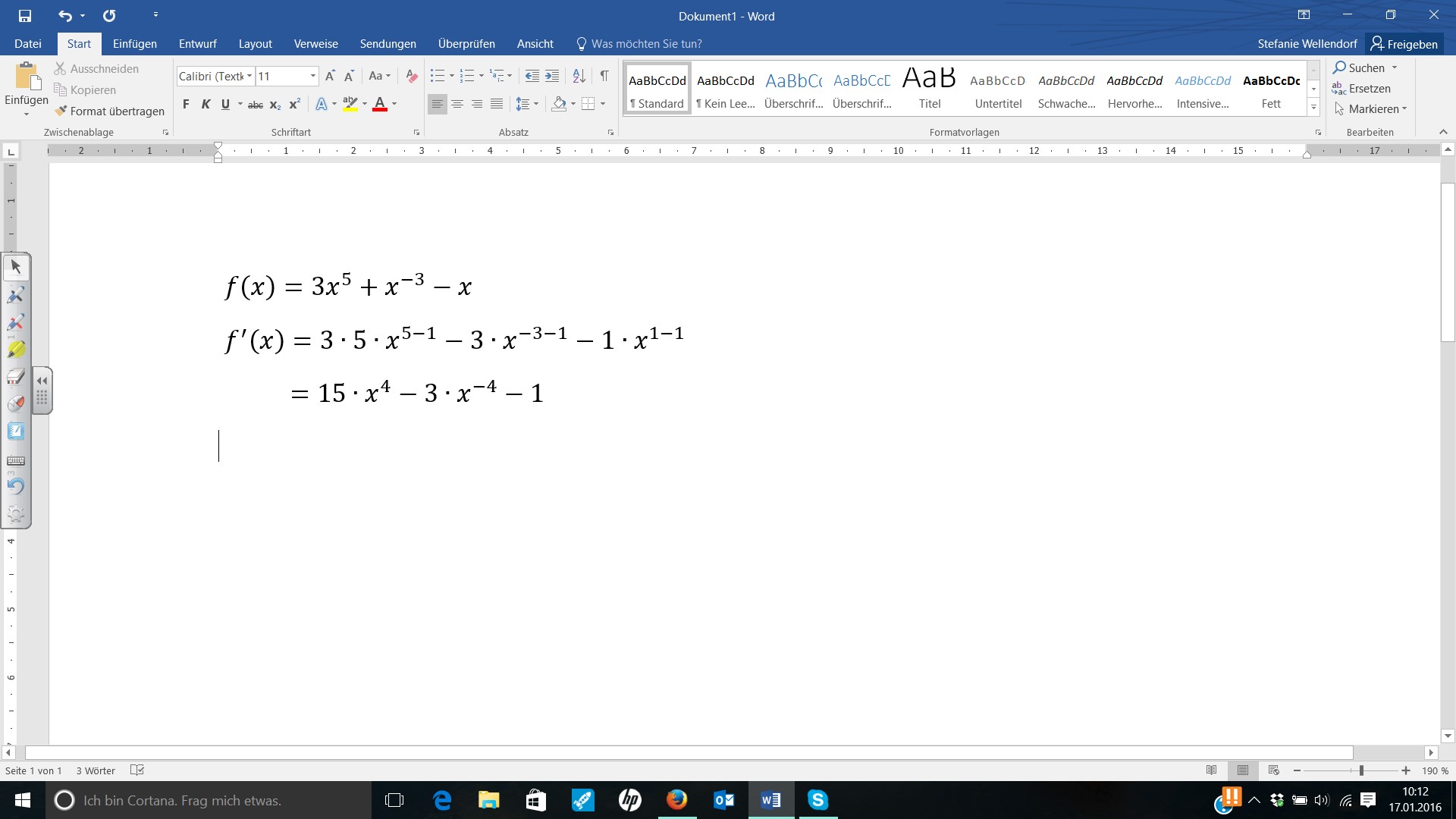This screenshot has height=819, width=1456.
Task: Select the bullet list icon
Action: click(x=438, y=76)
